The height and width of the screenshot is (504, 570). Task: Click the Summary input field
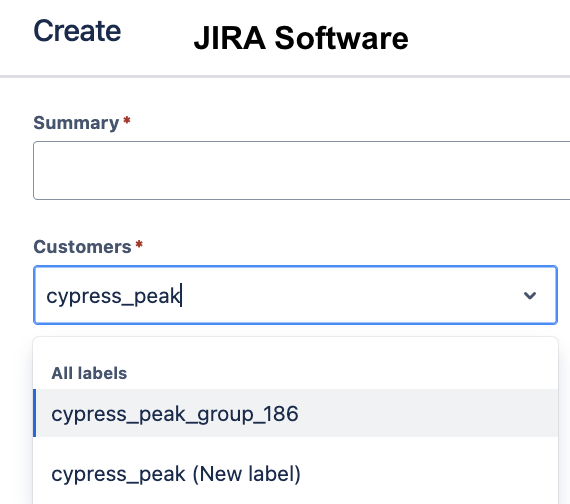tap(301, 171)
